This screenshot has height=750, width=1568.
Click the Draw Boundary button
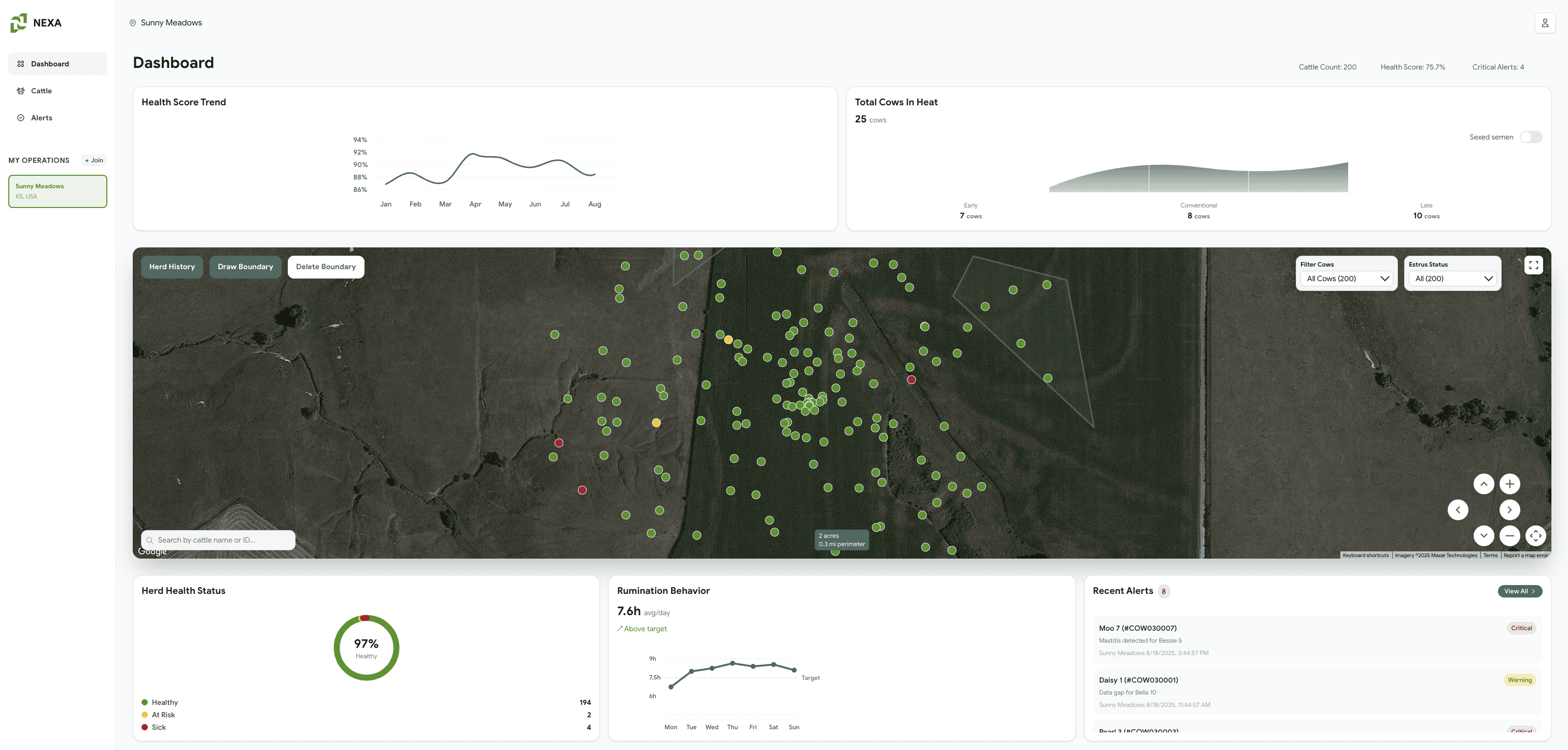245,267
